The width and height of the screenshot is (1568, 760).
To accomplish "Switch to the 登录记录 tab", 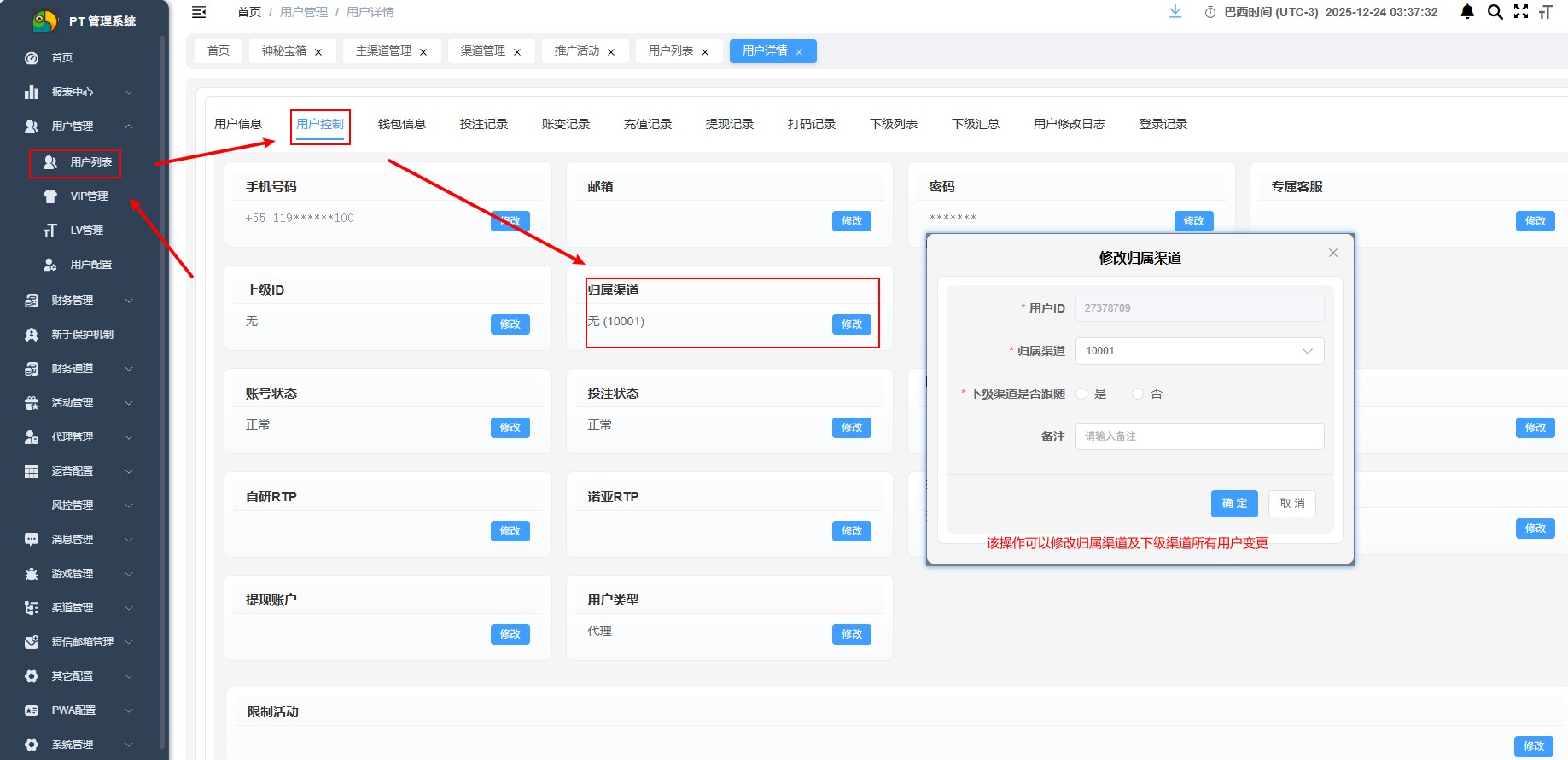I will click(1163, 124).
